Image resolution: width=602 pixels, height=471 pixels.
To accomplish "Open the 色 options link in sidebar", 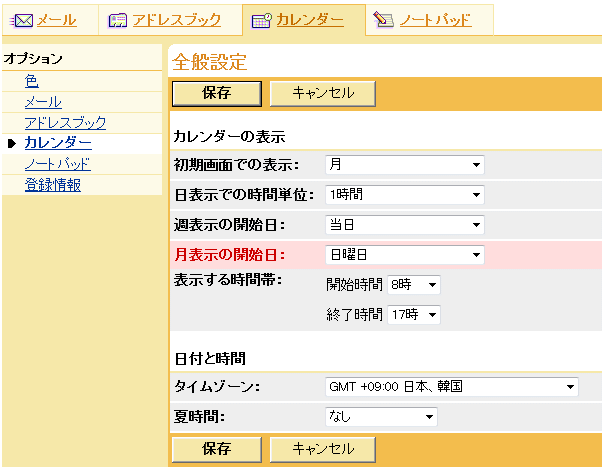I will click(x=32, y=81).
